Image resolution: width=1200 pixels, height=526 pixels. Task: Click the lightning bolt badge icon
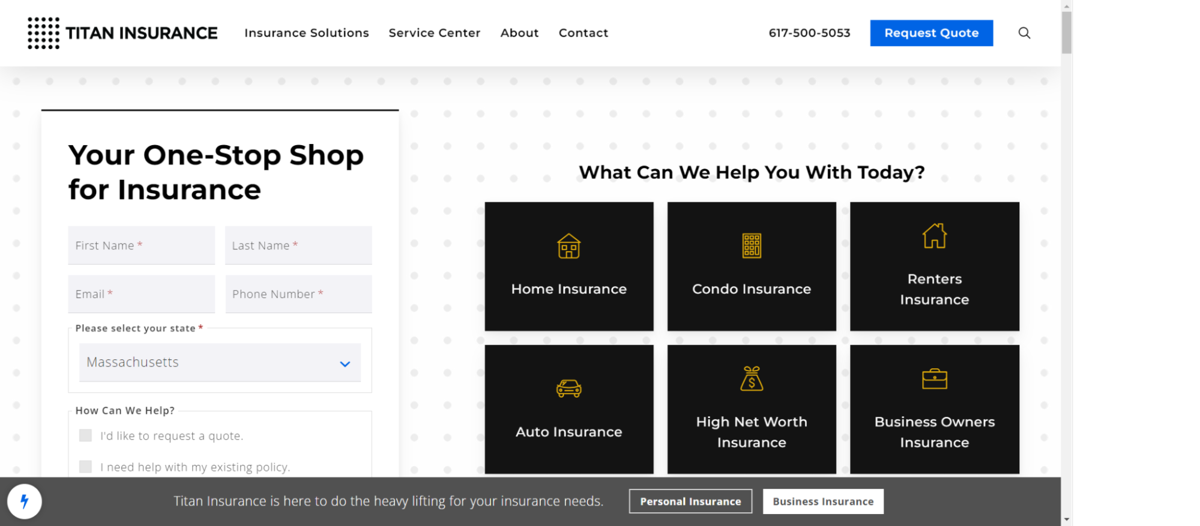pos(24,501)
